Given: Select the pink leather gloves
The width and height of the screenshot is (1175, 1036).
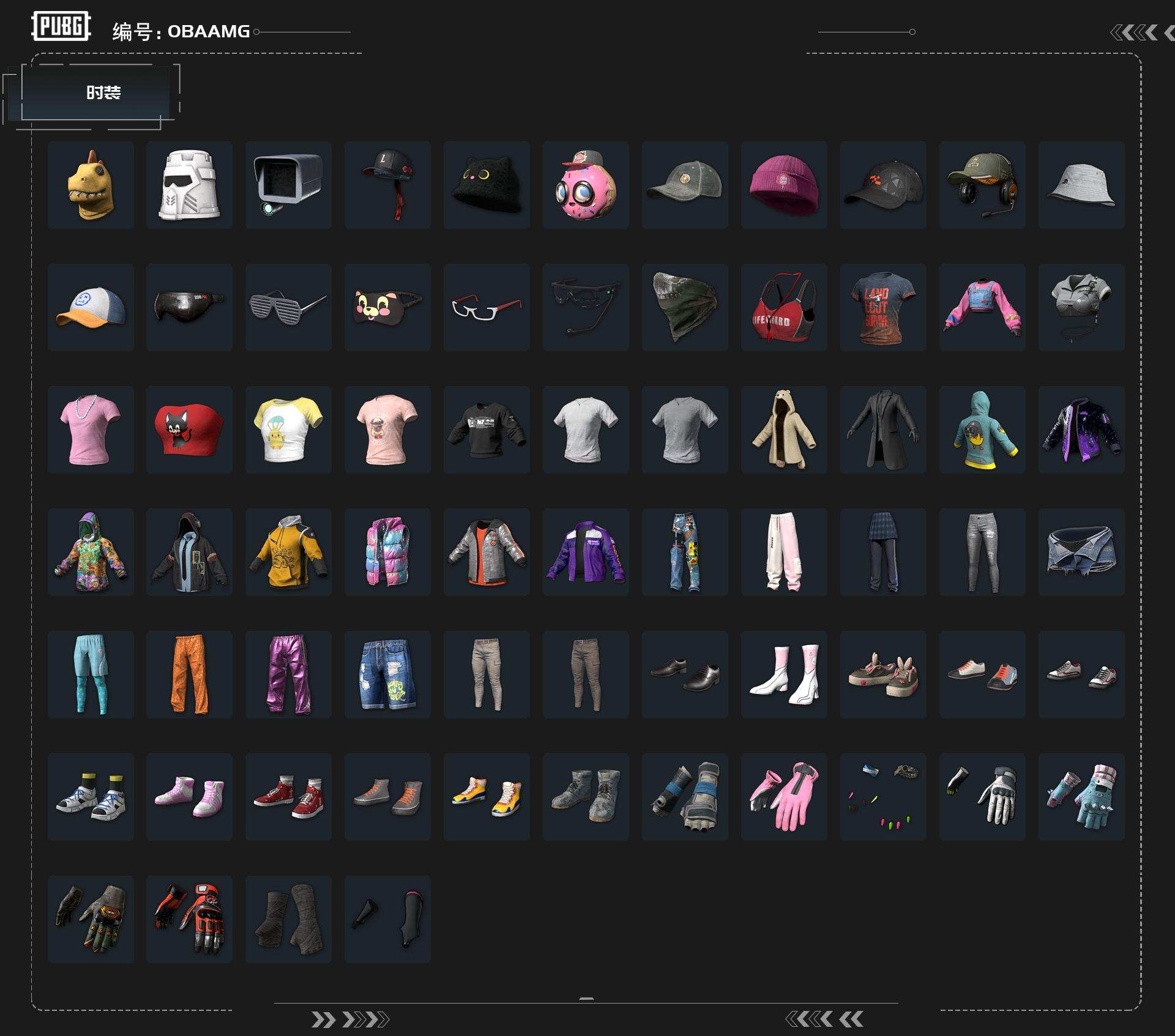Looking at the screenshot, I should (x=783, y=797).
